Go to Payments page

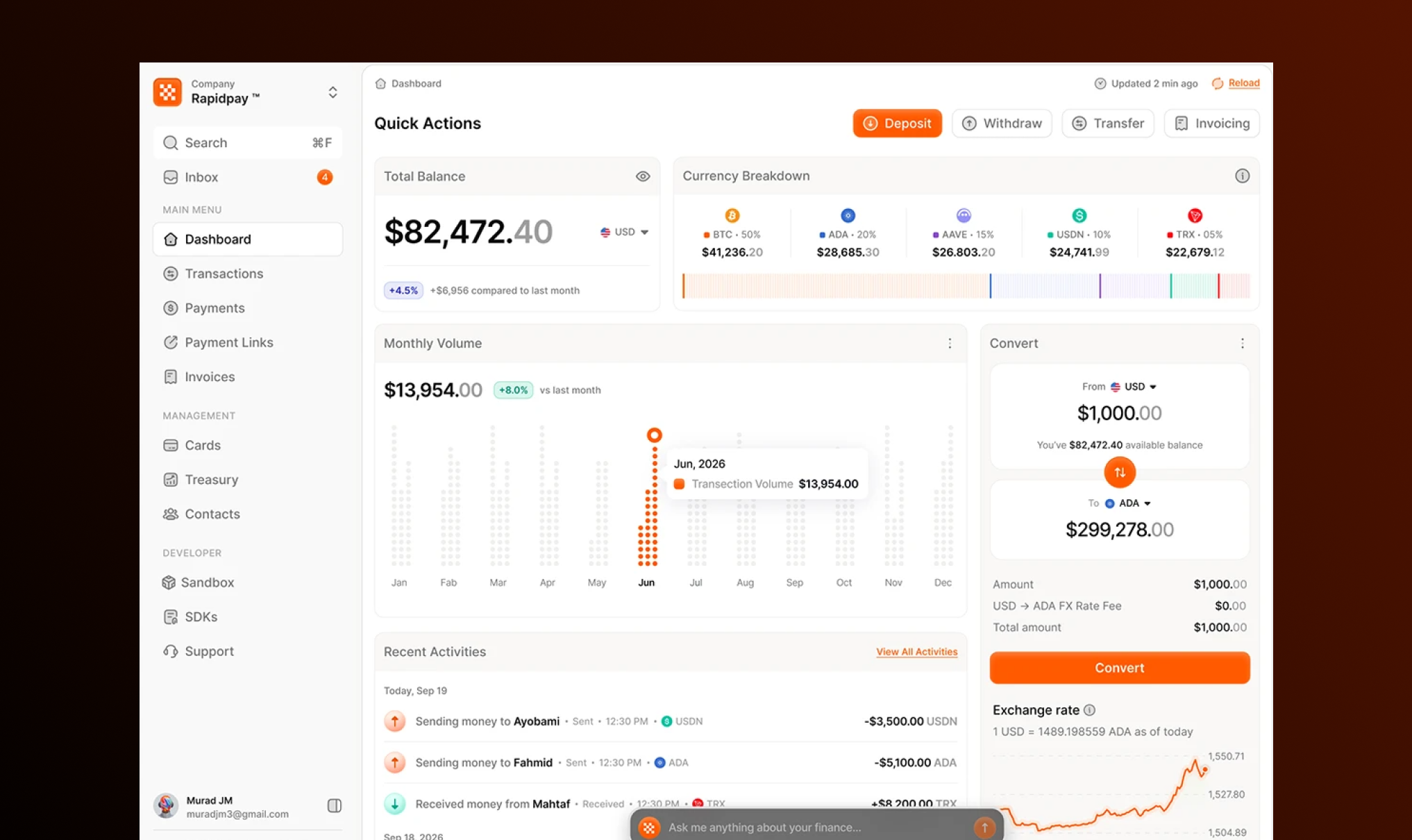coord(248,308)
